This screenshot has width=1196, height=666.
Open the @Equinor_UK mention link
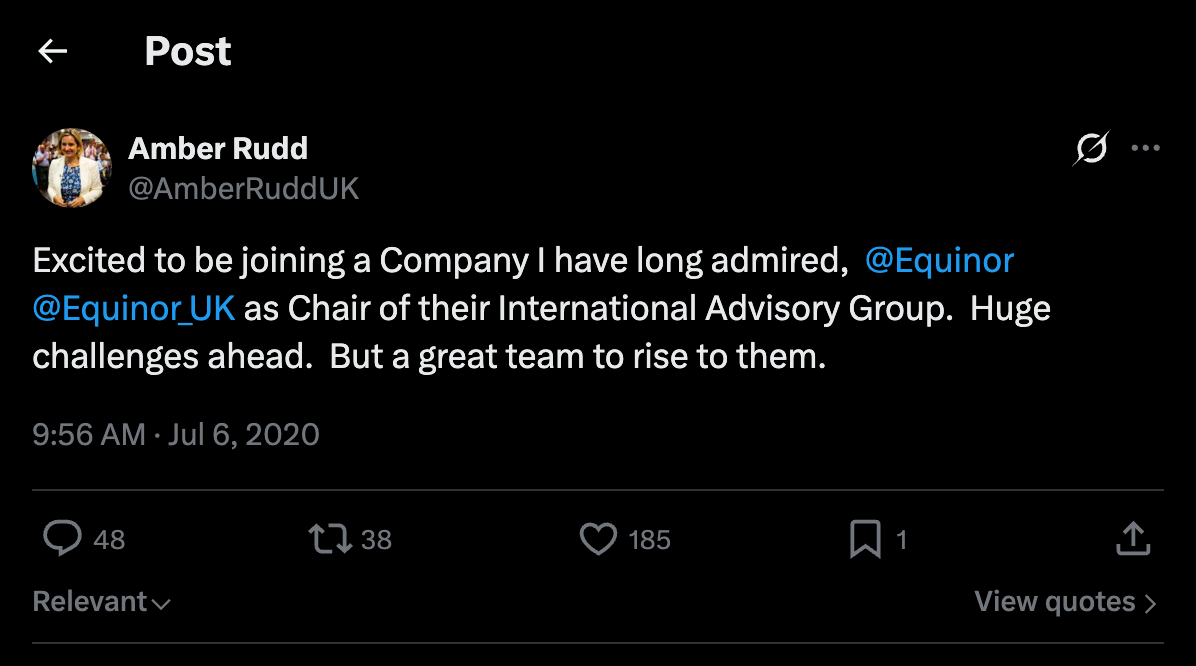tap(134, 308)
